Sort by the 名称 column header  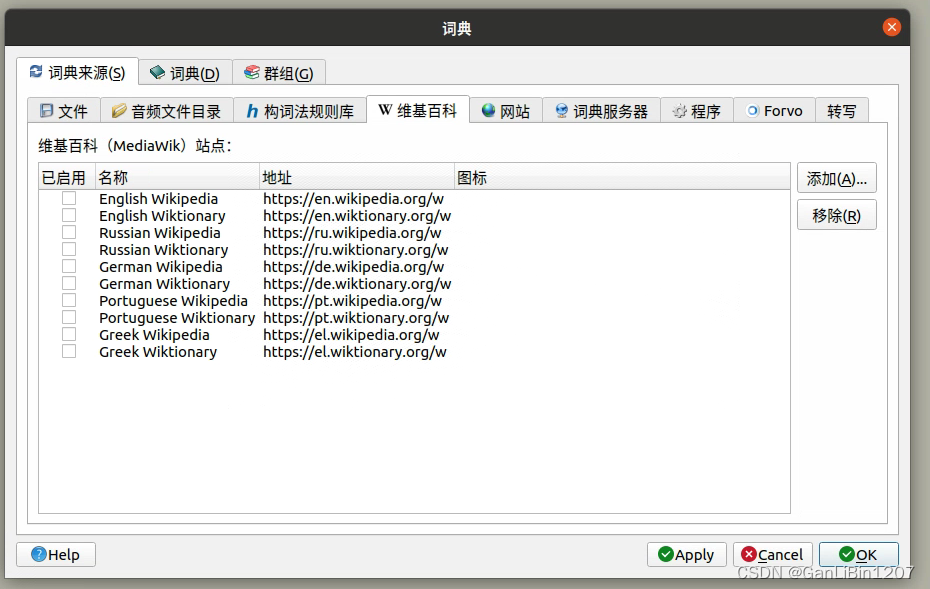[x=177, y=177]
